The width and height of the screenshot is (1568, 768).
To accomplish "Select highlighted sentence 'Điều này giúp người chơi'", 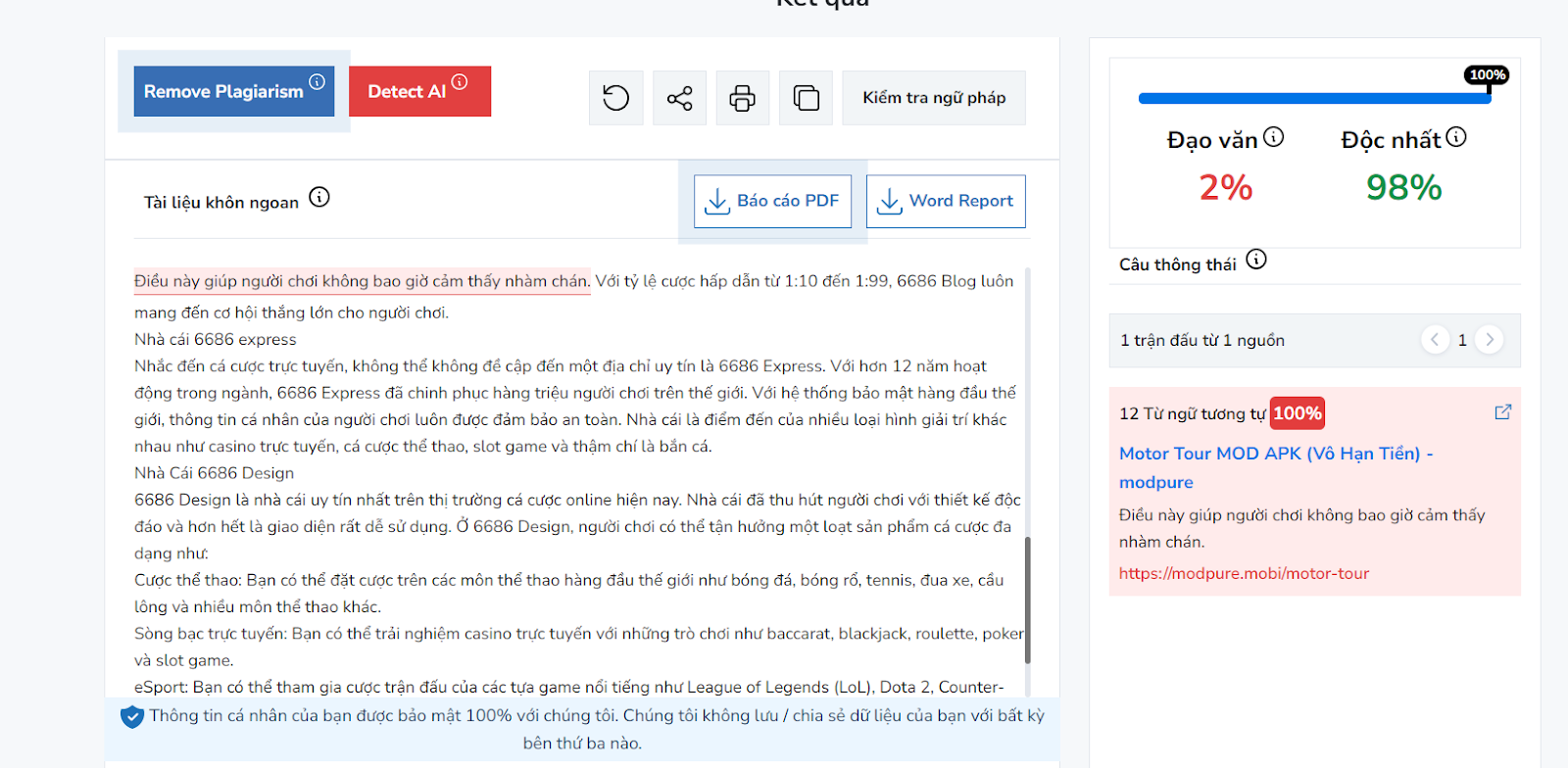I will point(362,281).
